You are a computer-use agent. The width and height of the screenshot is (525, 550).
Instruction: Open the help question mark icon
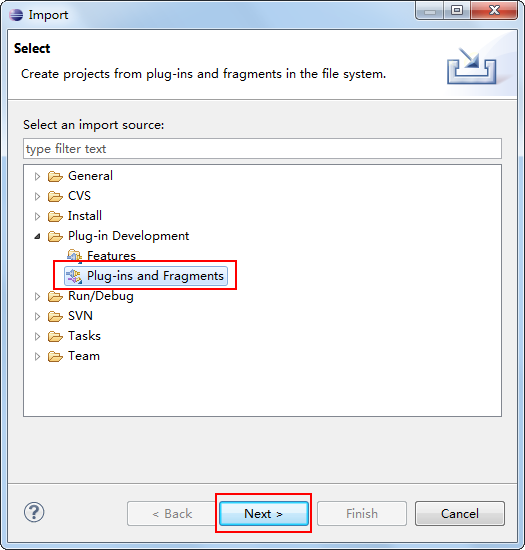(x=34, y=512)
